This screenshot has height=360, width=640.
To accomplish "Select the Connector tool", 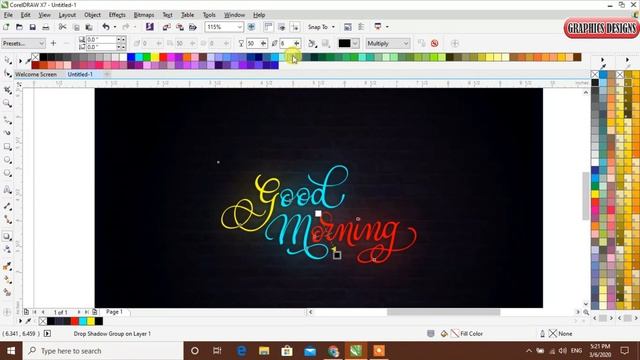I will coord(7,220).
